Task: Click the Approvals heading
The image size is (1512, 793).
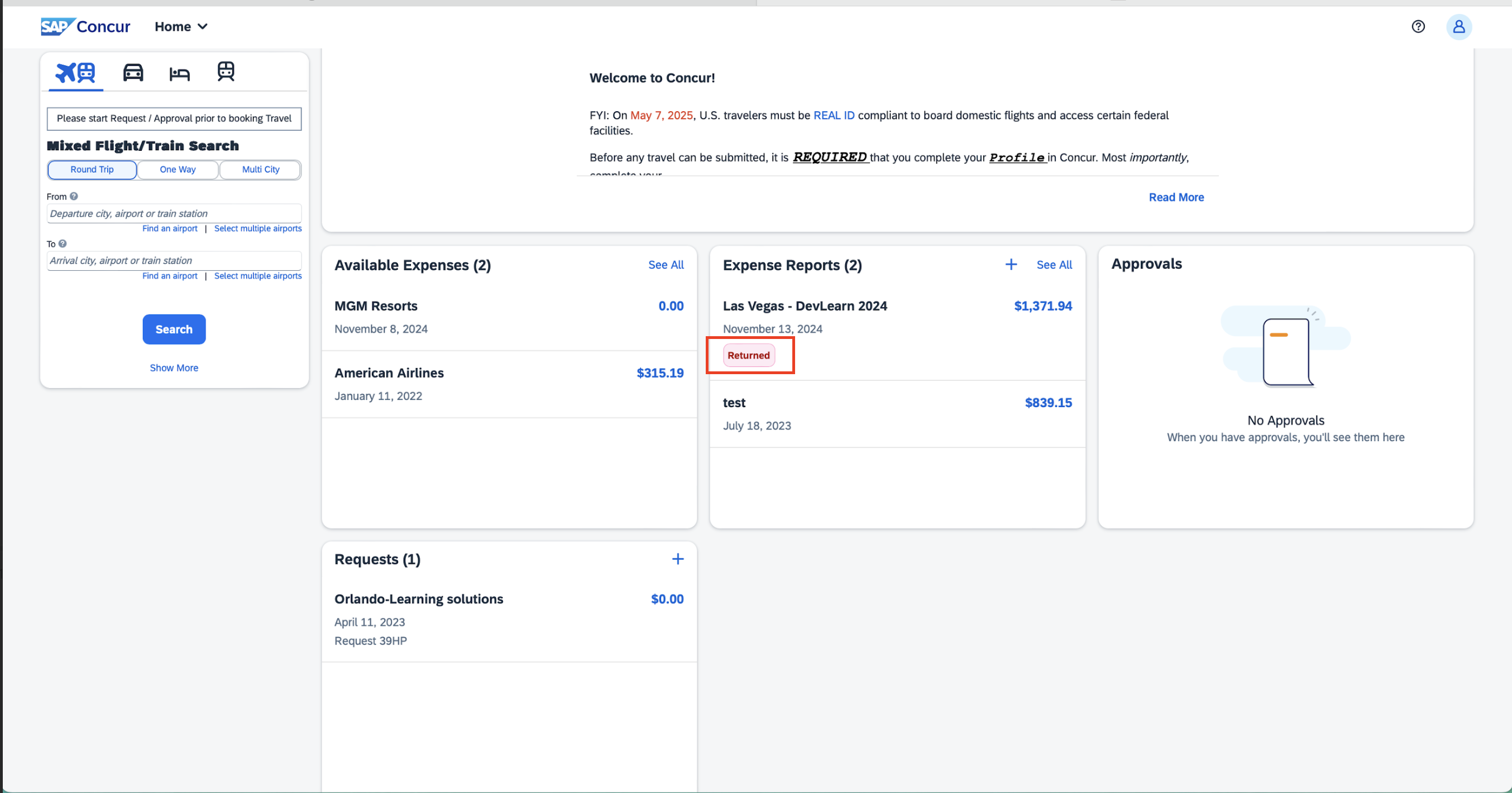Action: click(1146, 264)
